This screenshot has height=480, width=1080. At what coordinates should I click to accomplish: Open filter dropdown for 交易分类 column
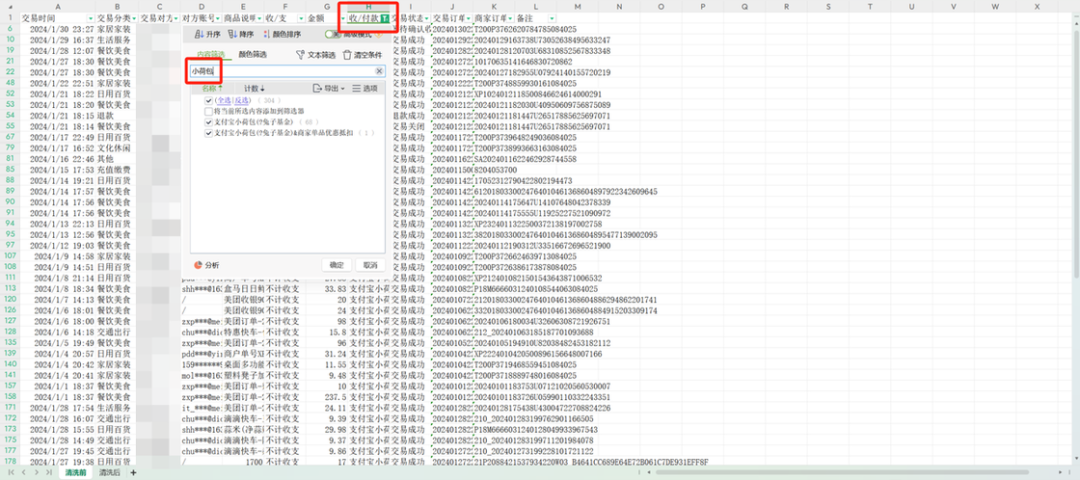click(x=133, y=18)
